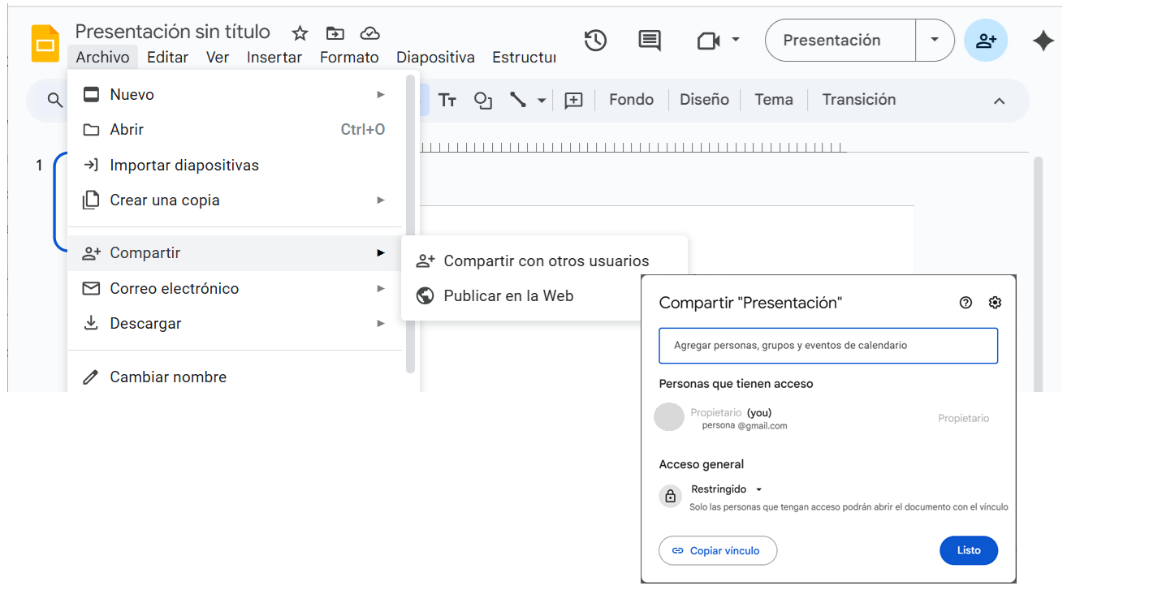
Task: Click the blue share people icon
Action: click(985, 40)
